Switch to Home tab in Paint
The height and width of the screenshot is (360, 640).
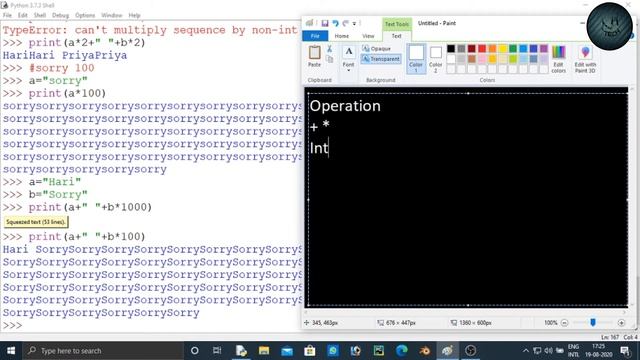point(342,36)
